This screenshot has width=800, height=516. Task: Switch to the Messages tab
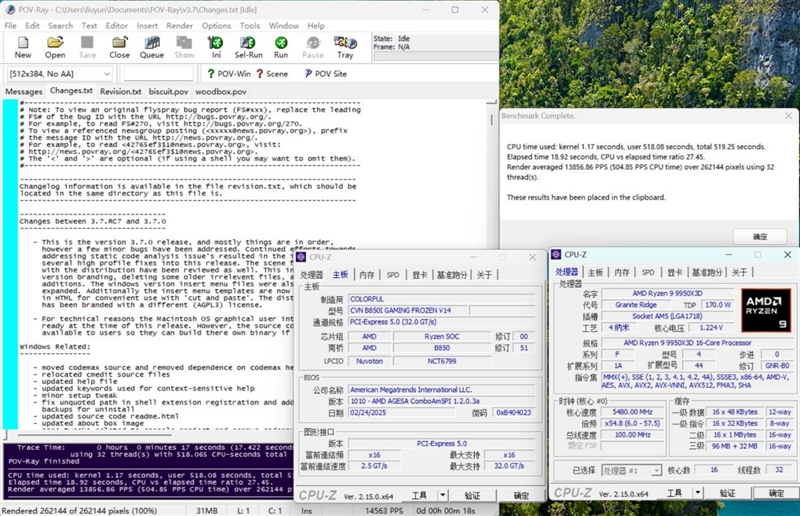(23, 91)
